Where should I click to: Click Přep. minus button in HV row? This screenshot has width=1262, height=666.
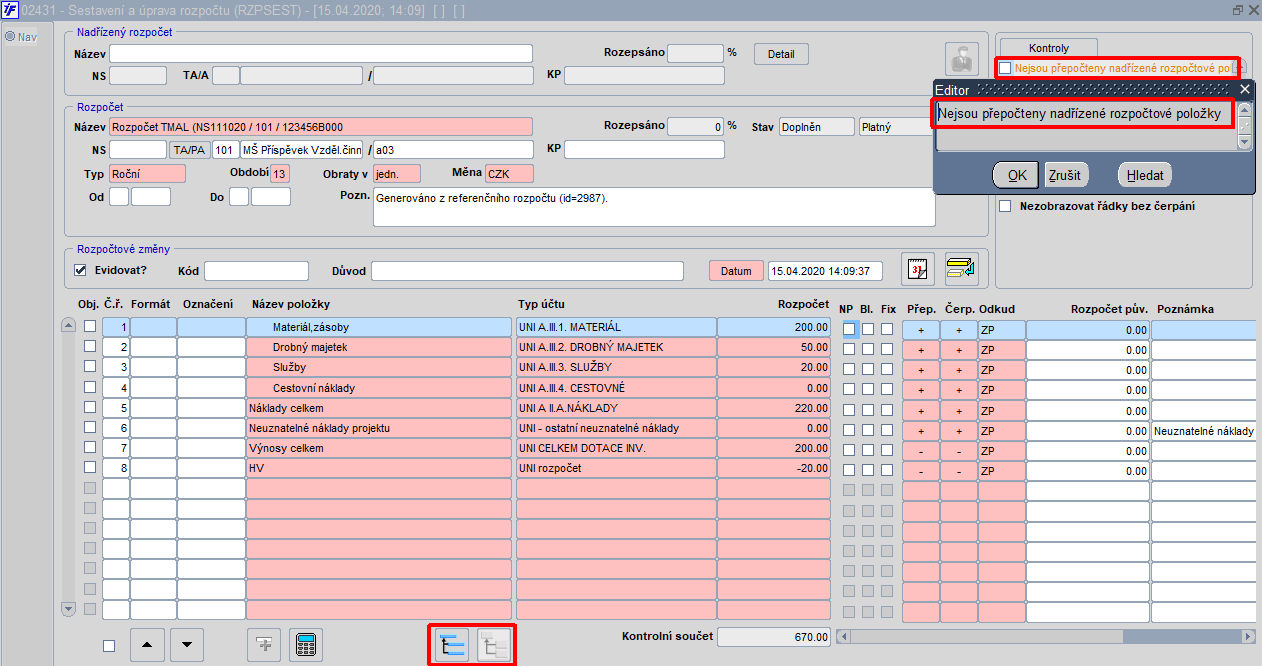[921, 470]
